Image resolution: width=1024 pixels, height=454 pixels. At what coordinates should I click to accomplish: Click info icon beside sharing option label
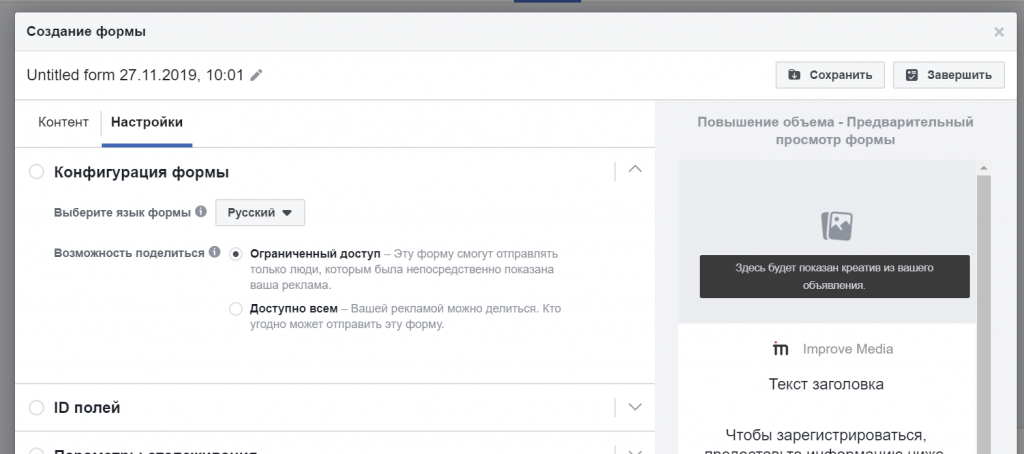pyautogui.click(x=214, y=253)
